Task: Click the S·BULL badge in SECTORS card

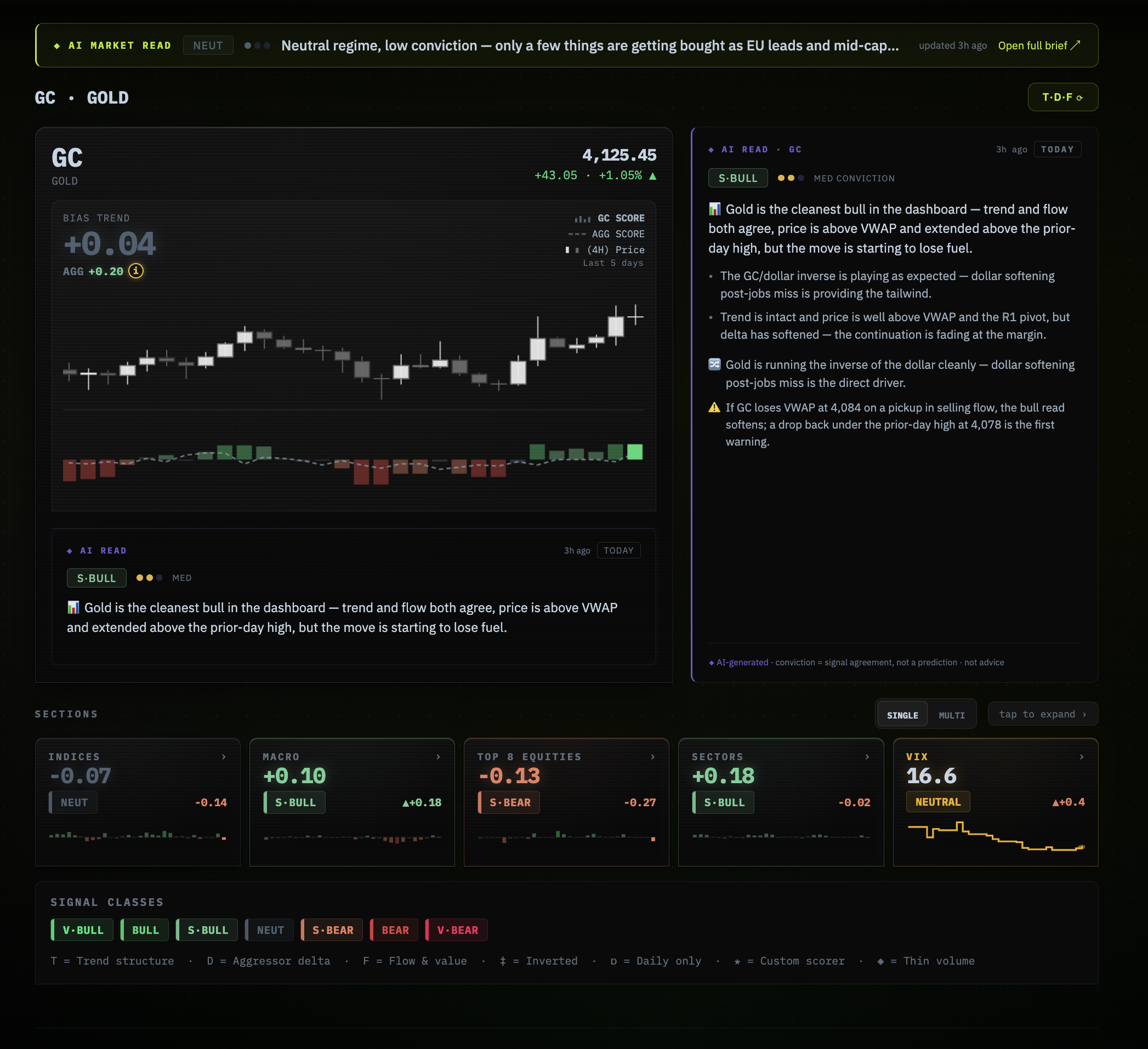Action: coord(723,802)
